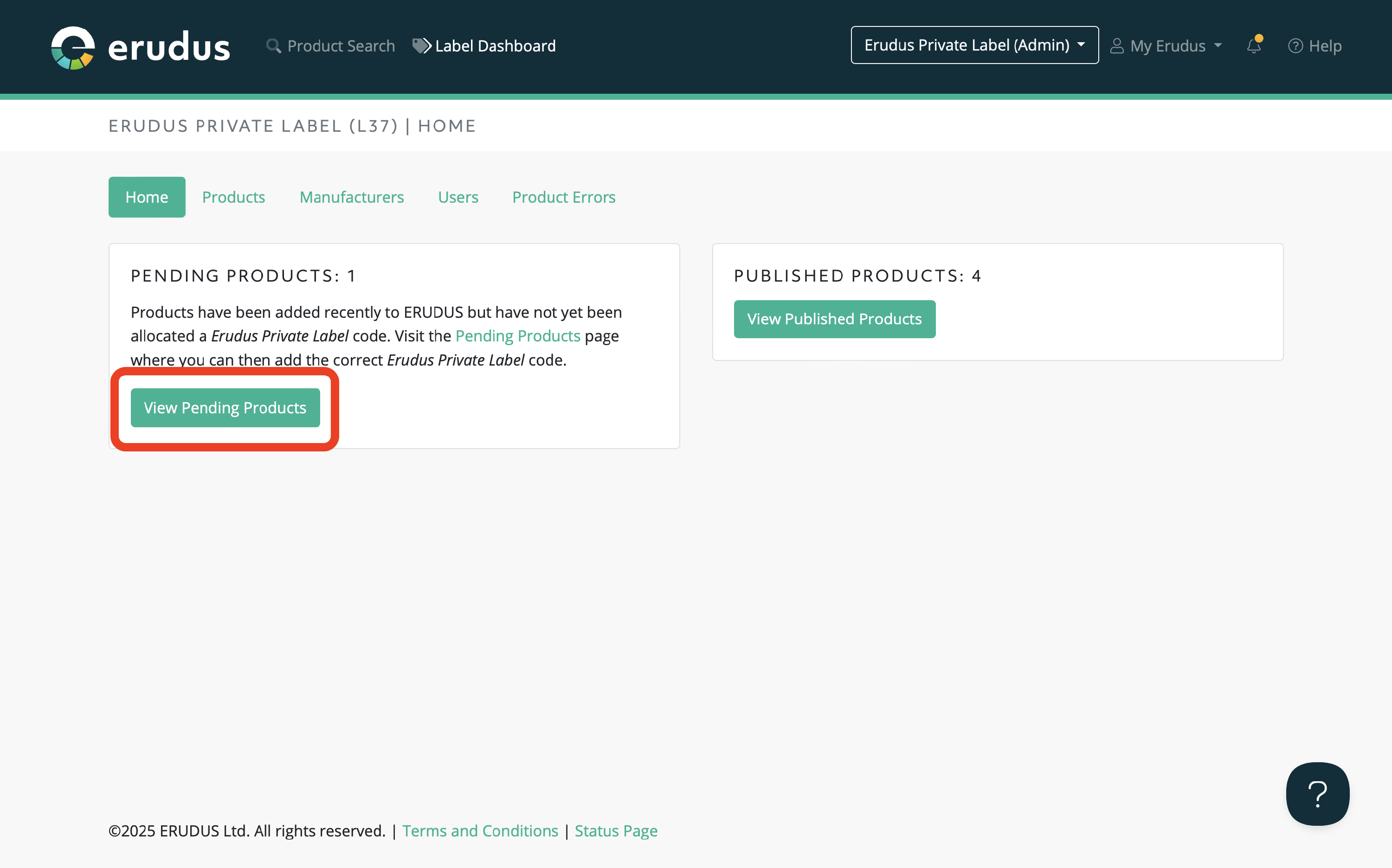Expand Erudus Private Label (Admin) dropdown
This screenshot has height=868, width=1392.
pos(974,45)
